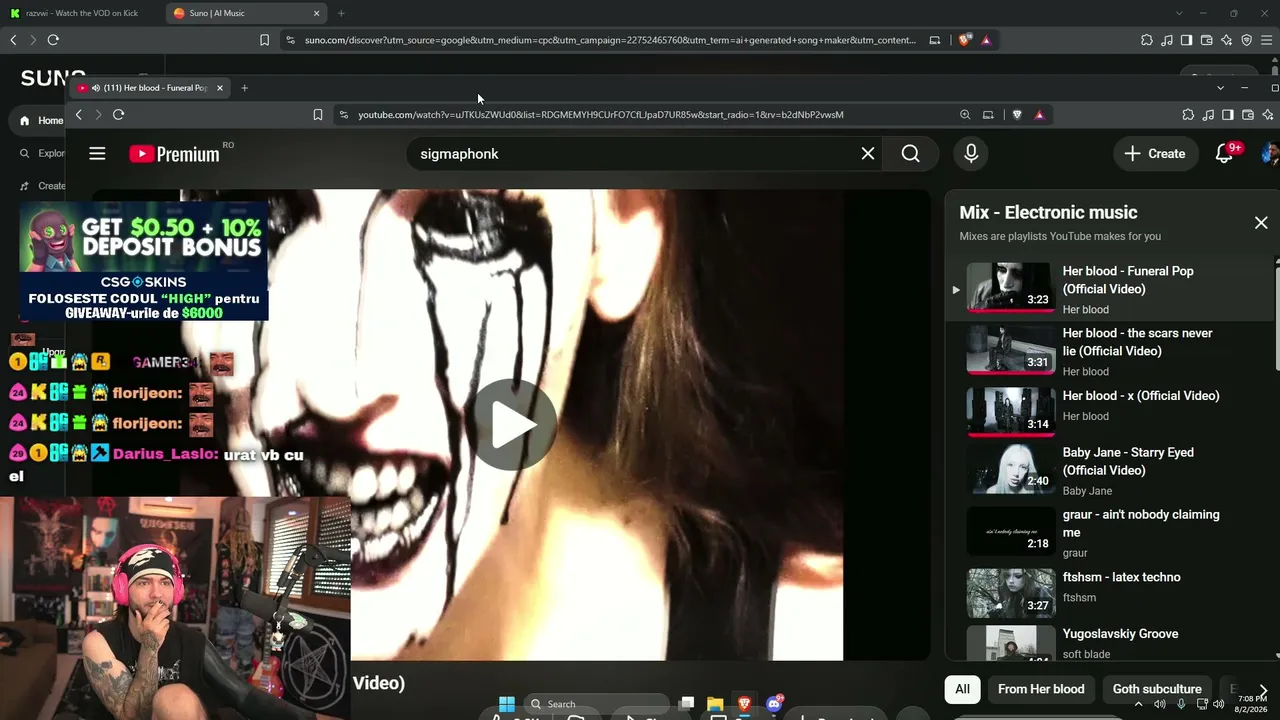Open Brave browser from the taskbar
Screen dimensions: 1280x720
[x=744, y=704]
